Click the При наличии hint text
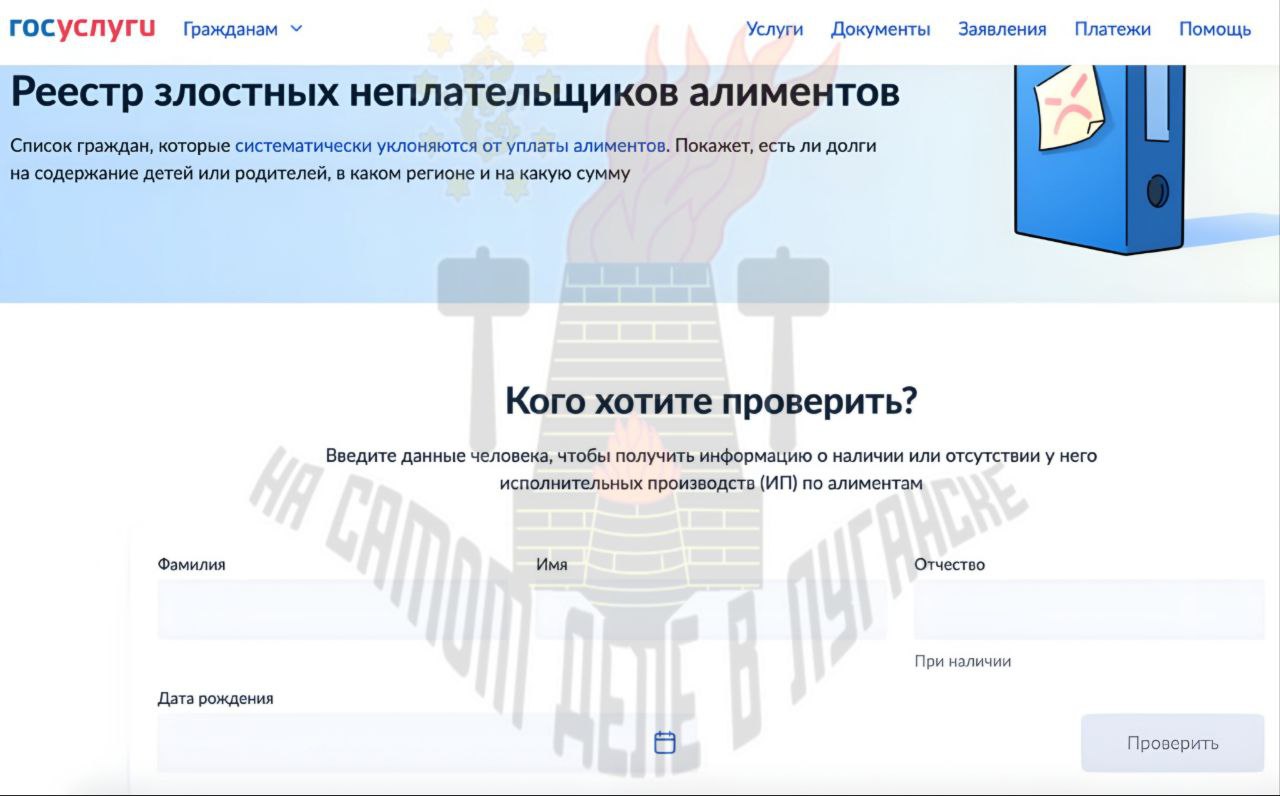 962,660
